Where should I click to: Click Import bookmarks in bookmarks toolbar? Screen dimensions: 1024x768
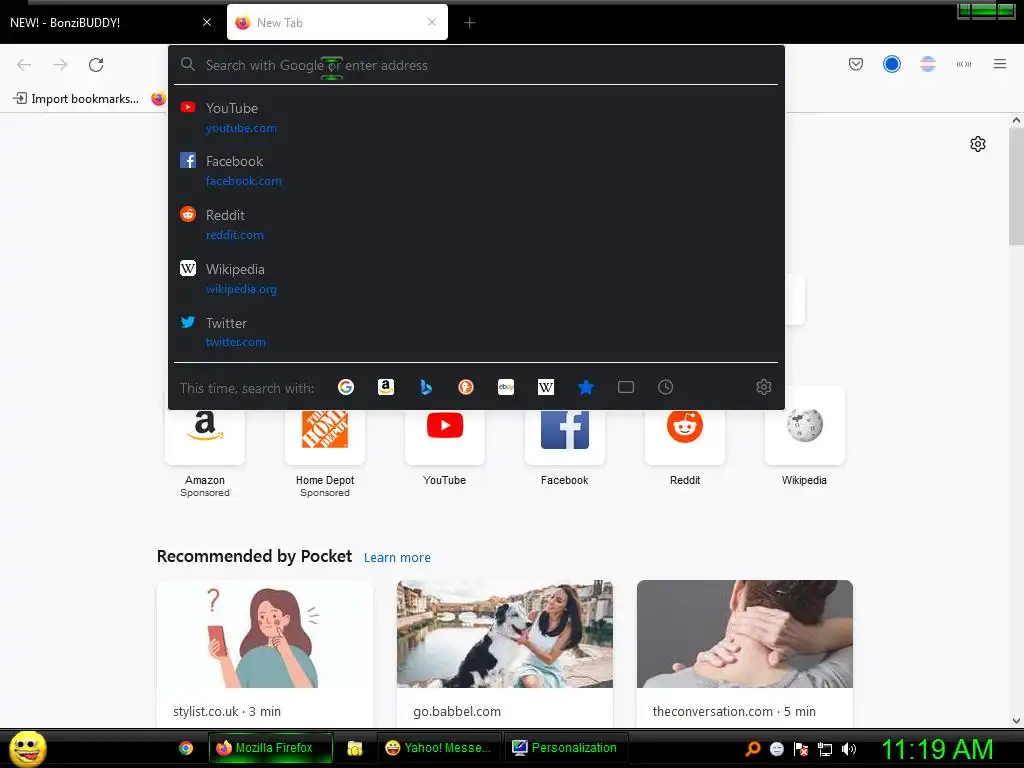coord(76,99)
